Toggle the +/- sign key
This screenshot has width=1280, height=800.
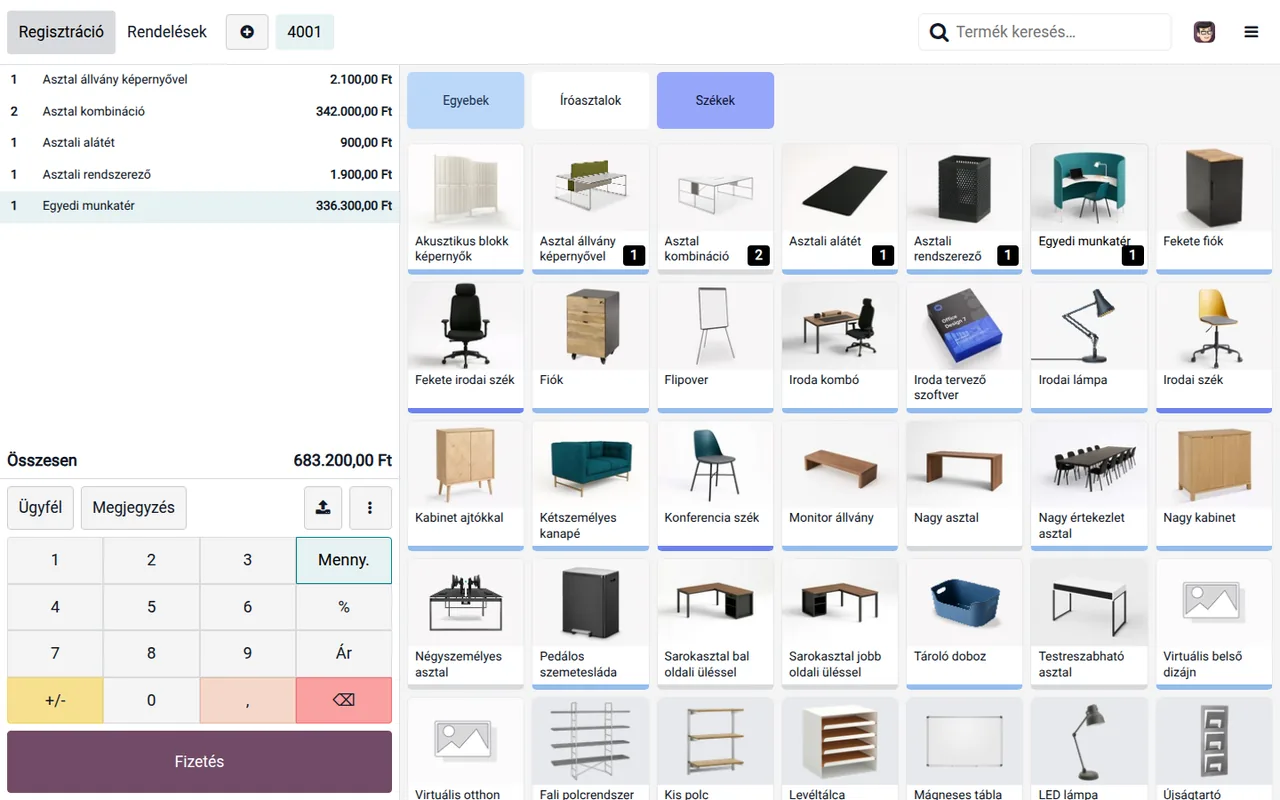pos(55,700)
